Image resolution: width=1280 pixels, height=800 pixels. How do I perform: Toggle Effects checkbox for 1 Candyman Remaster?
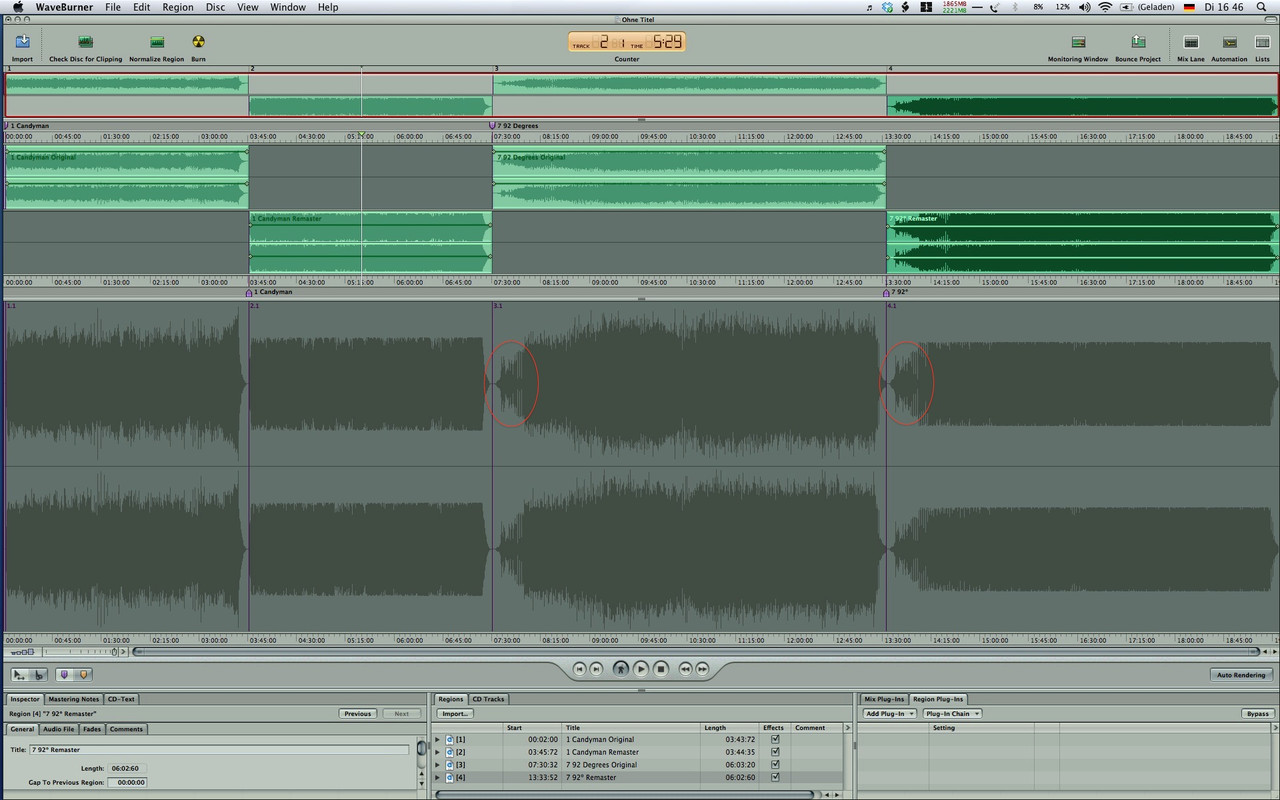(775, 752)
